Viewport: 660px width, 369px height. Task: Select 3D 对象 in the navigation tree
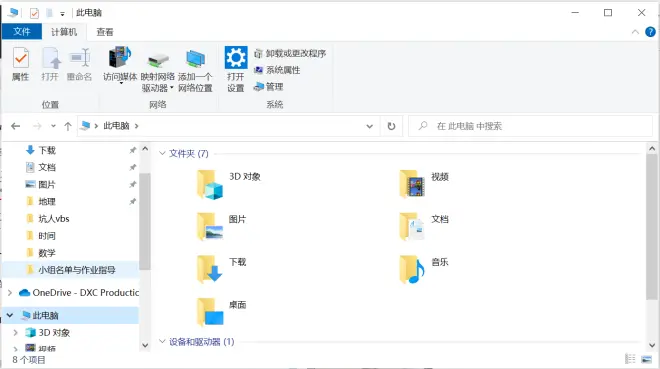pyautogui.click(x=48, y=332)
